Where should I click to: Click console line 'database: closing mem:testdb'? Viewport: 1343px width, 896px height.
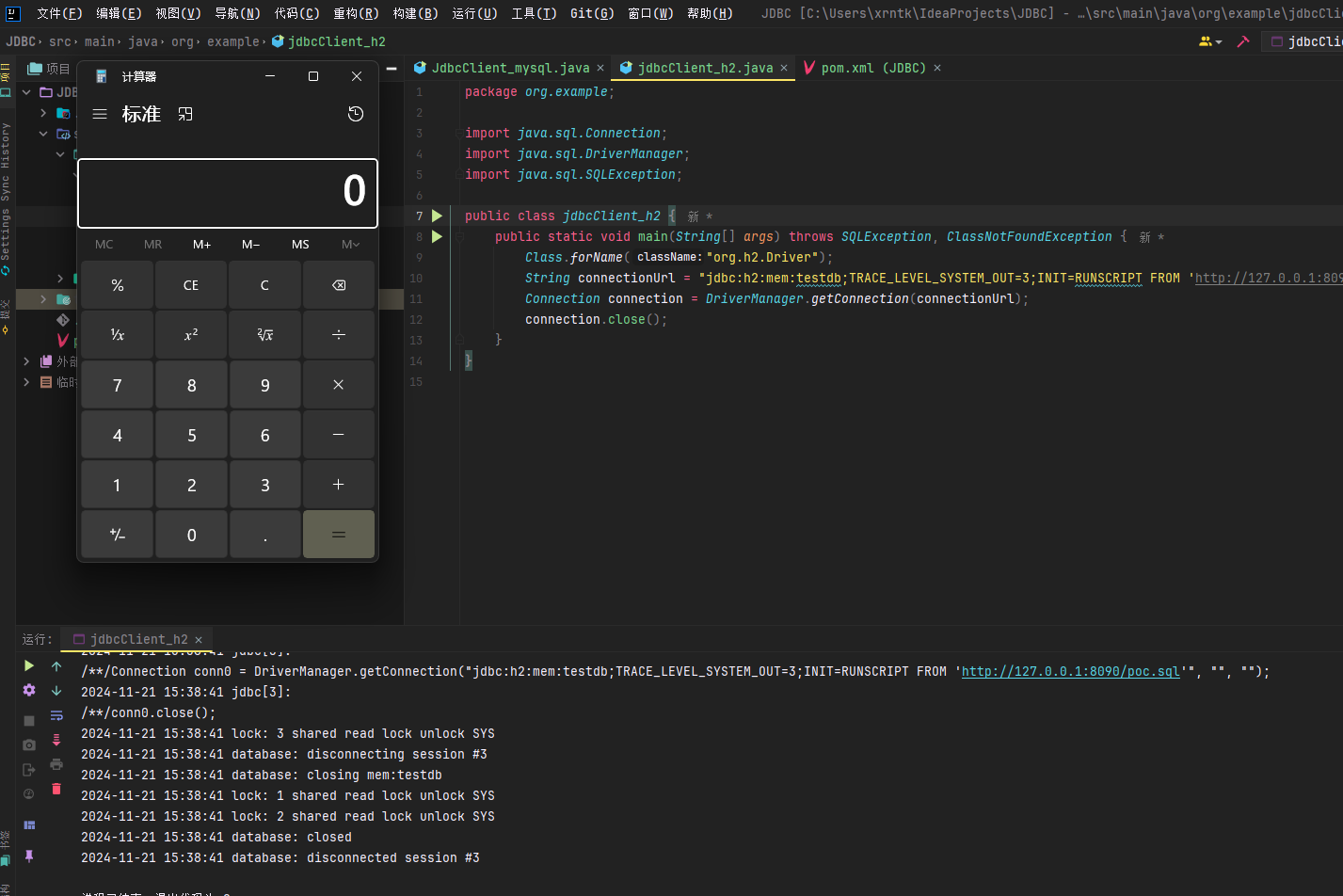click(262, 775)
